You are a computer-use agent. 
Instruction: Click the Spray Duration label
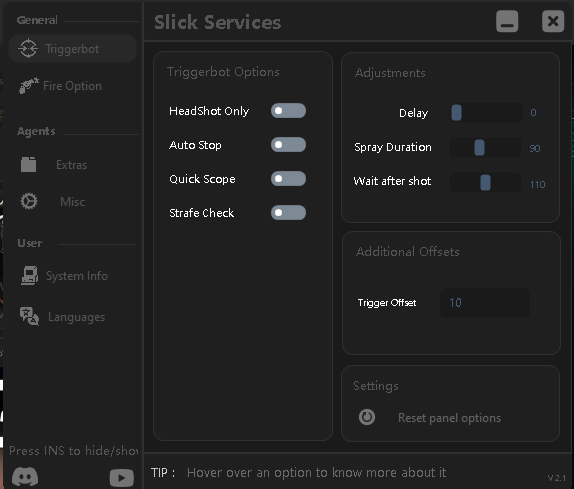pos(393,147)
